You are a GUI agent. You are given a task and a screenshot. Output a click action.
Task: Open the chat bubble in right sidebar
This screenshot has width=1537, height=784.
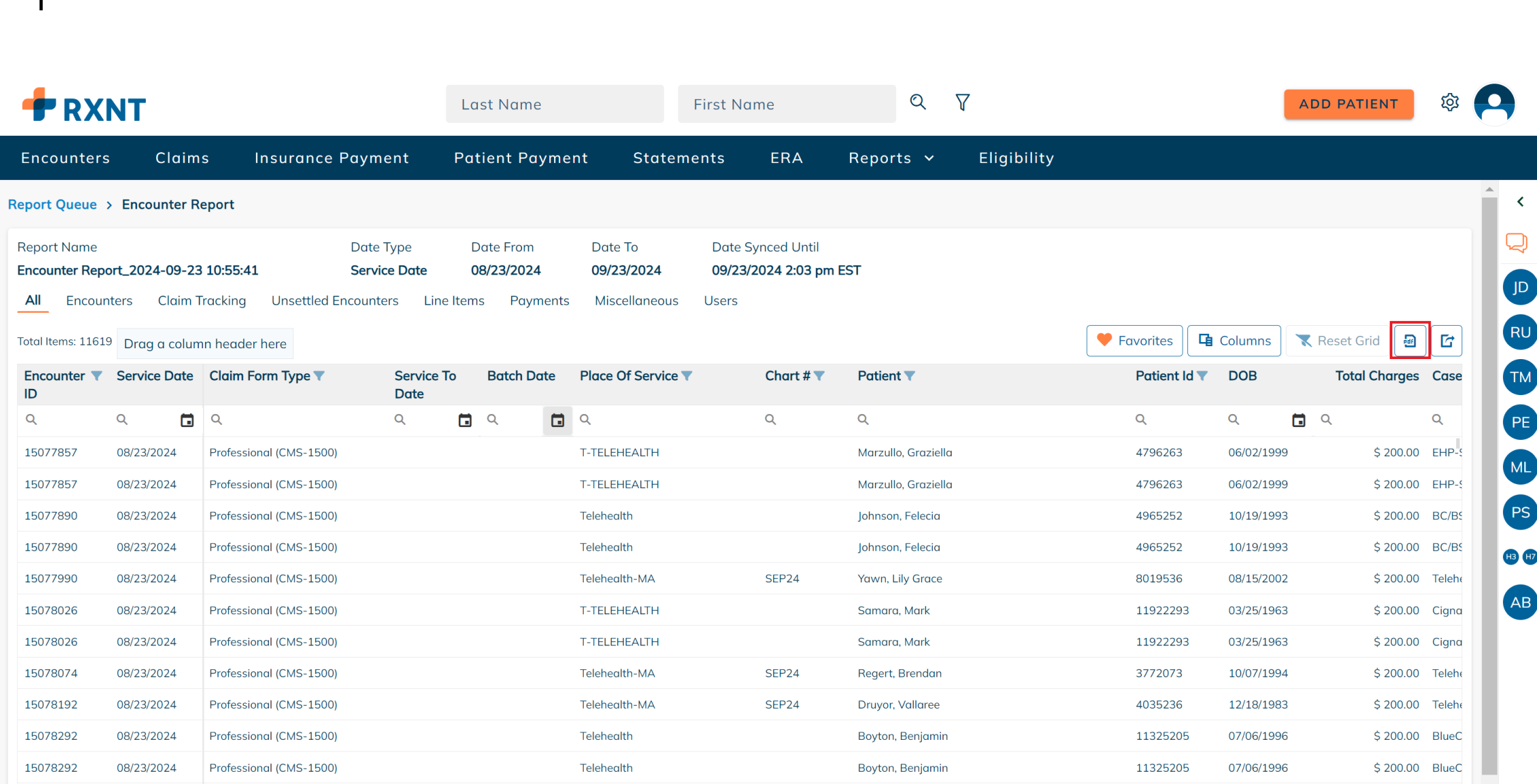pos(1517,242)
